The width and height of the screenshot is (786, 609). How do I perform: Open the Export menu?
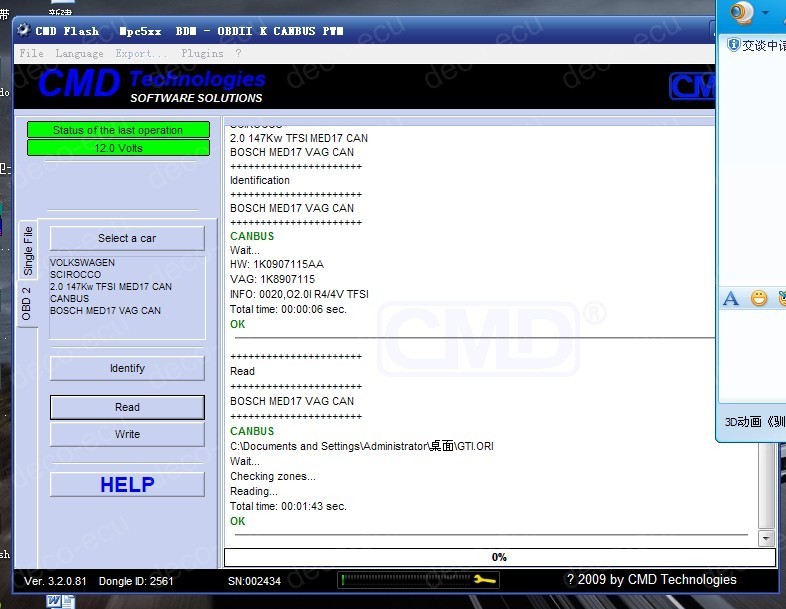click(140, 53)
